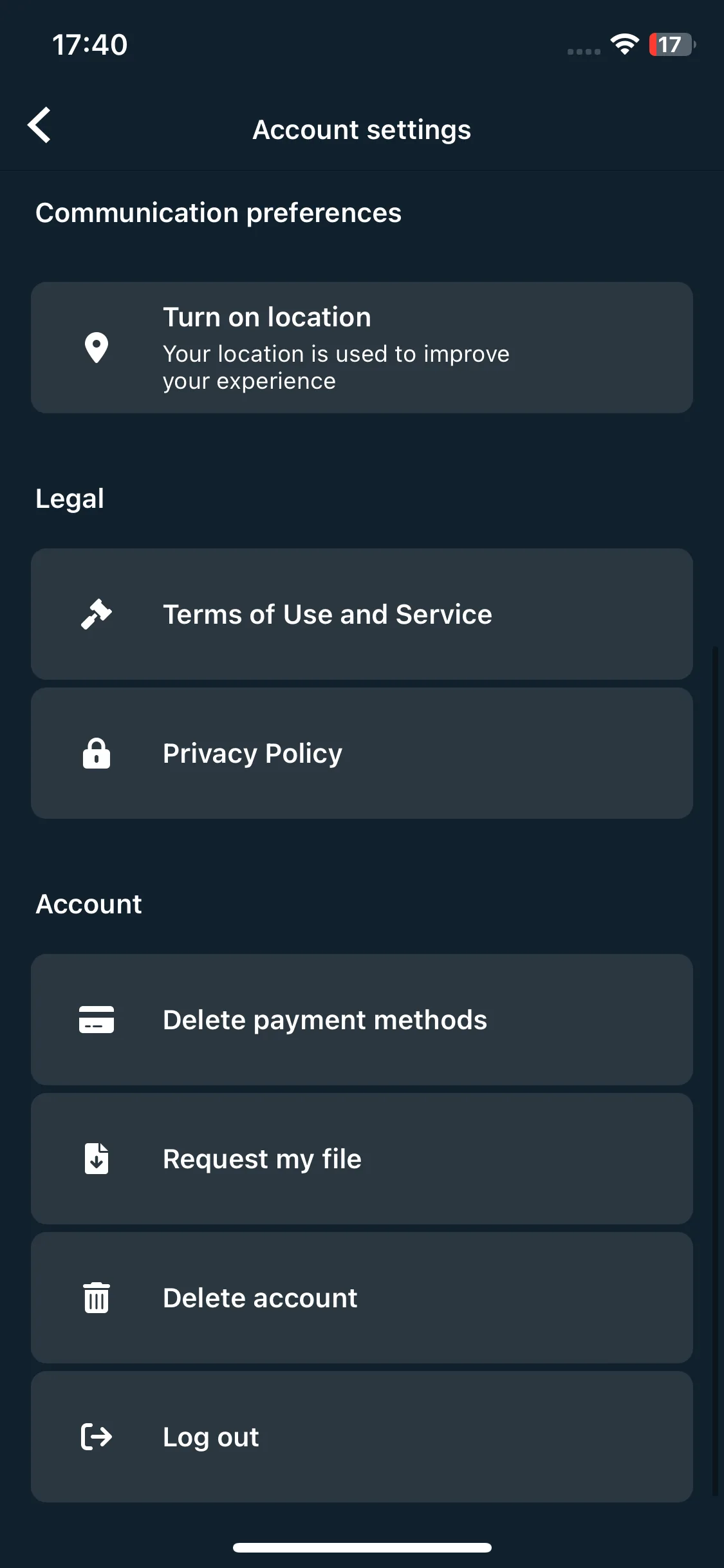Tap the home indicator bar at bottom
The height and width of the screenshot is (1568, 724).
coord(362,1547)
